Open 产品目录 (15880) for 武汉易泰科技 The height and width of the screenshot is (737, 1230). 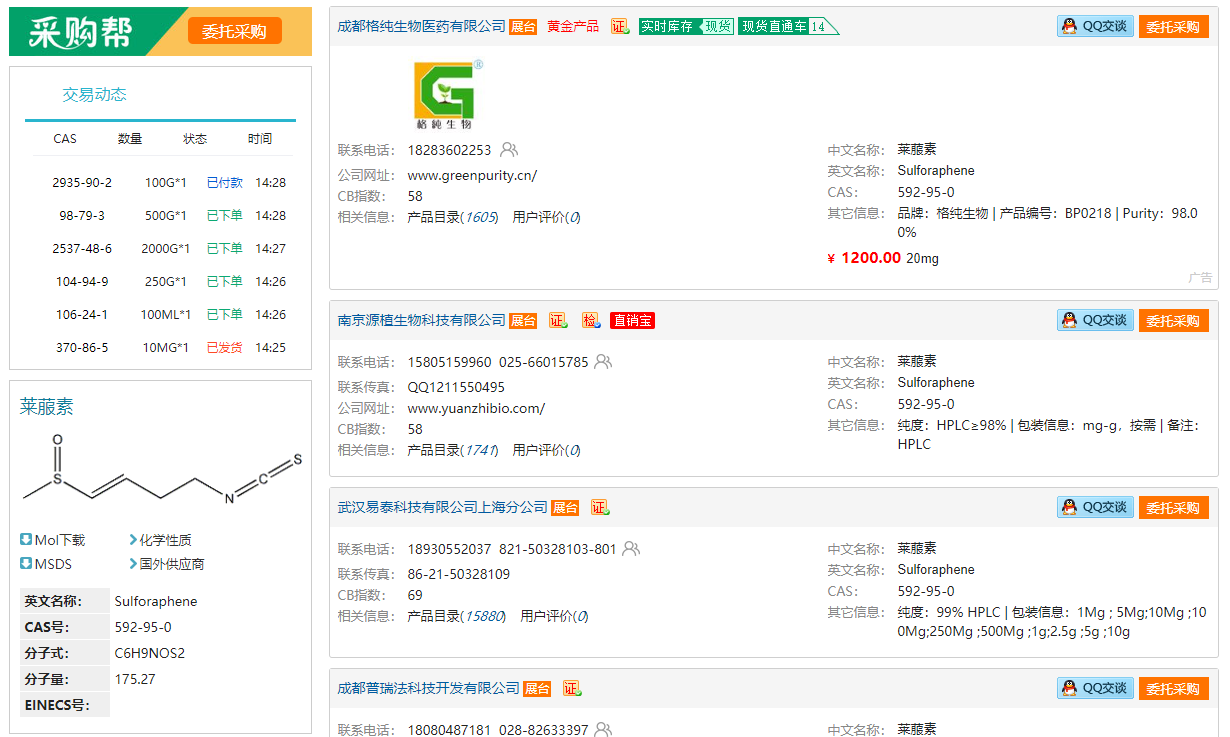coord(456,616)
